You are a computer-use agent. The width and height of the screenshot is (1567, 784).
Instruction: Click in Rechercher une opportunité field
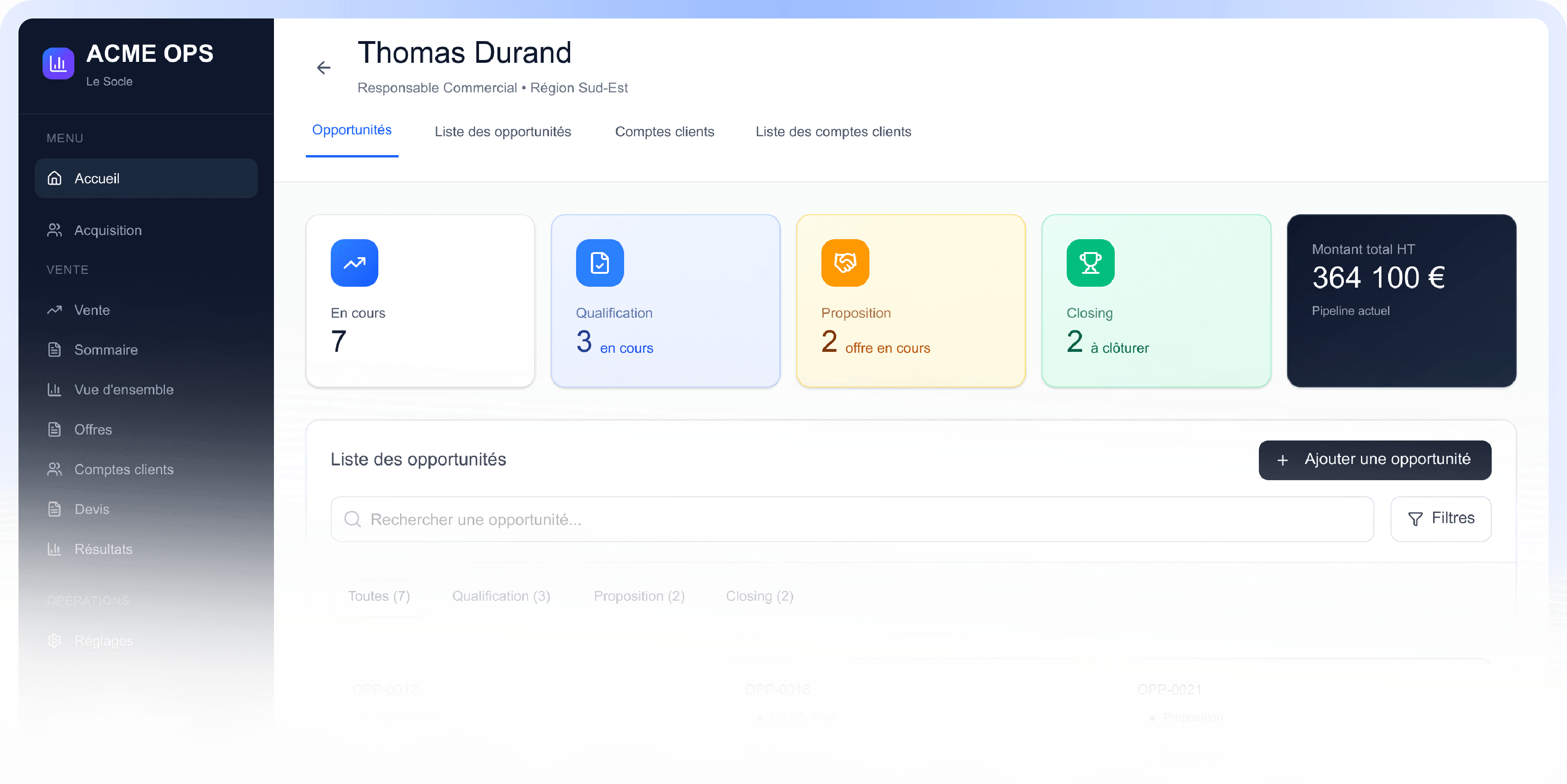[851, 519]
